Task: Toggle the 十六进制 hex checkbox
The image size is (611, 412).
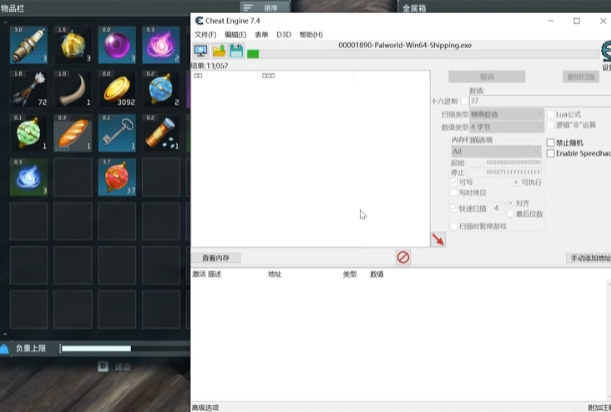Action: coord(464,101)
